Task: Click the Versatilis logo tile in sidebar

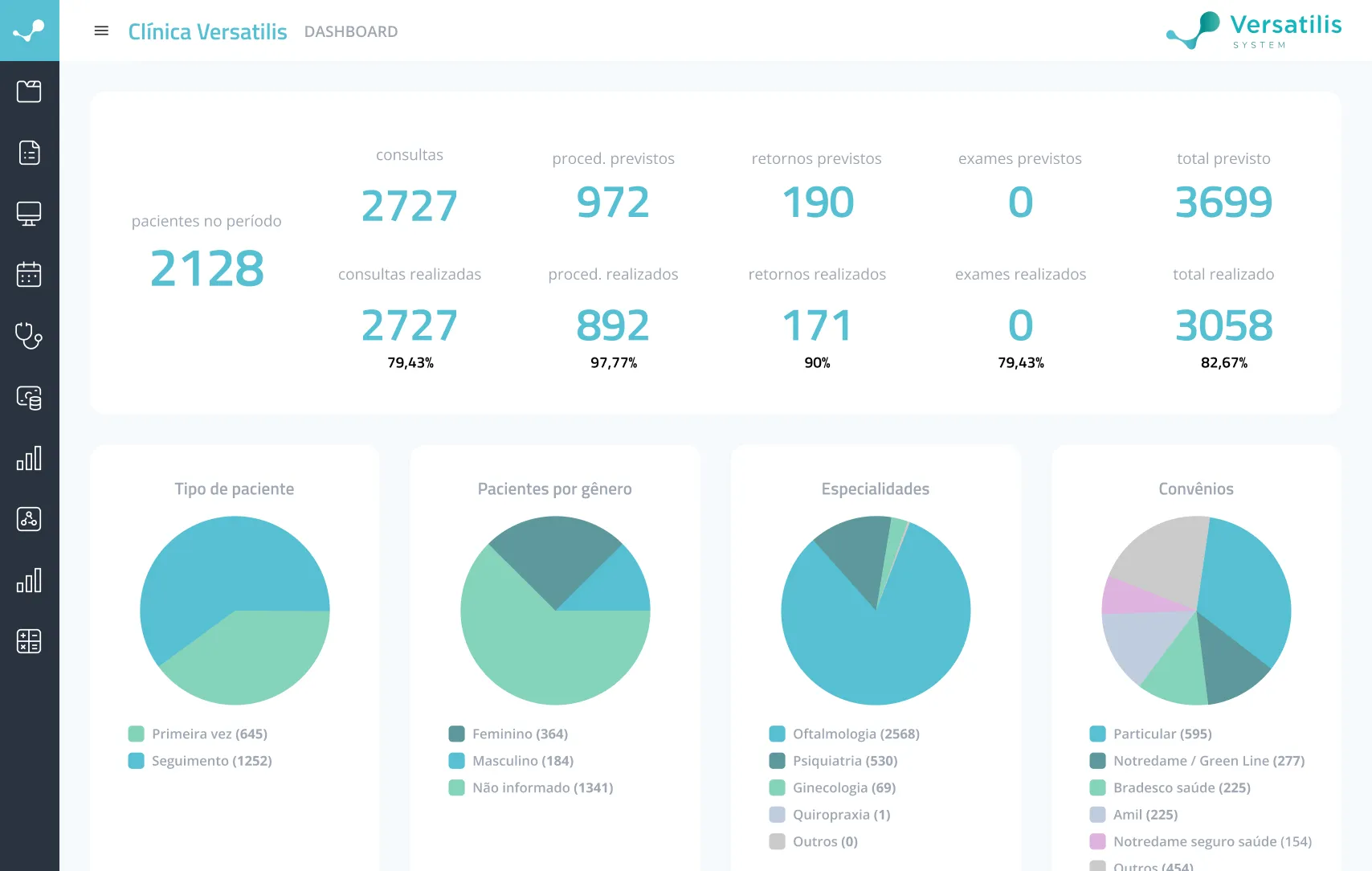Action: 30,31
